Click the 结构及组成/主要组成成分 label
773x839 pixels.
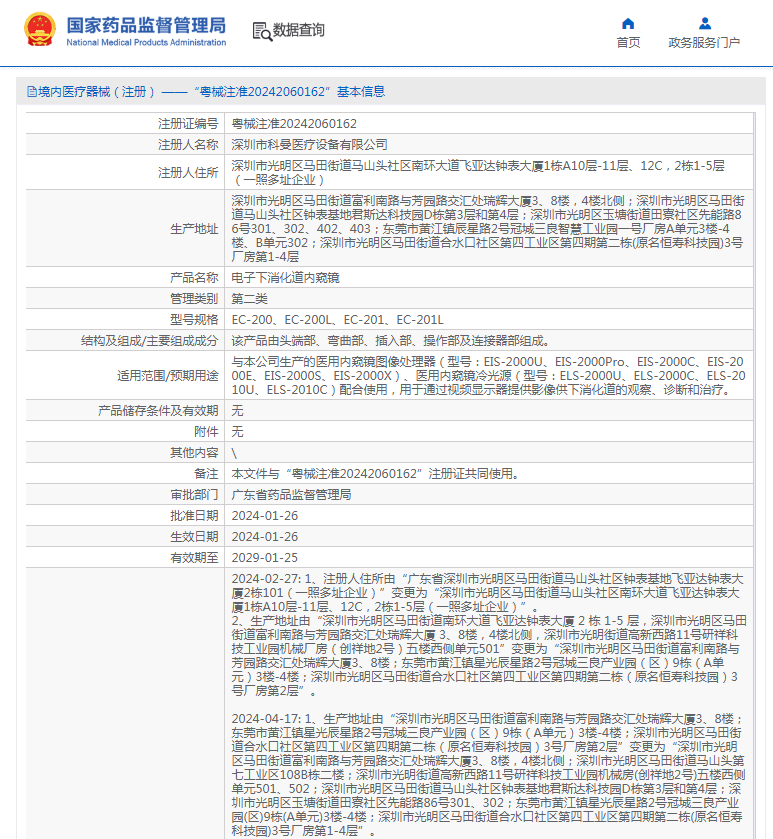point(150,340)
